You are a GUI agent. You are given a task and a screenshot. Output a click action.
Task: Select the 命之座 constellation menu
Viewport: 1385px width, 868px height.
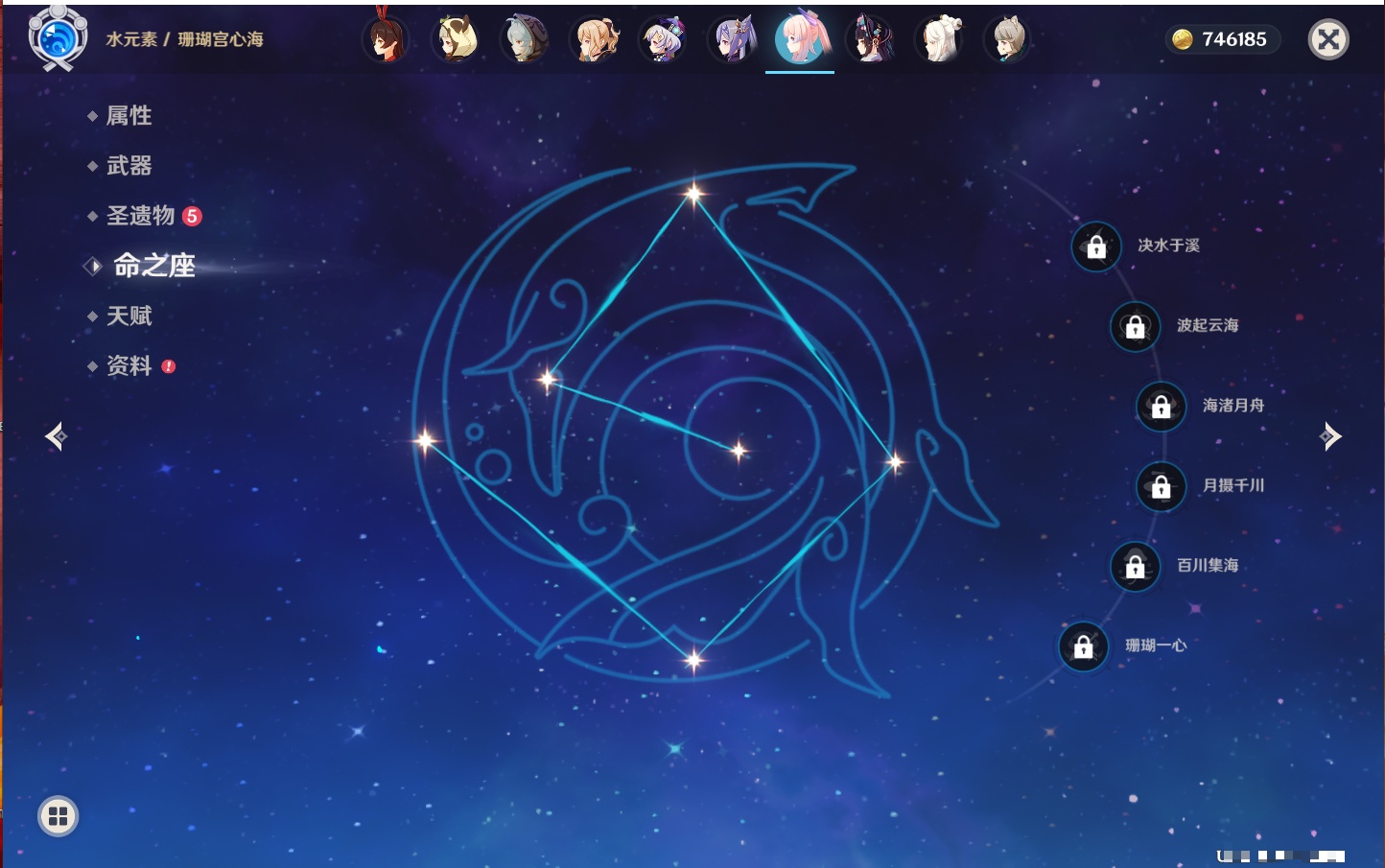[153, 266]
